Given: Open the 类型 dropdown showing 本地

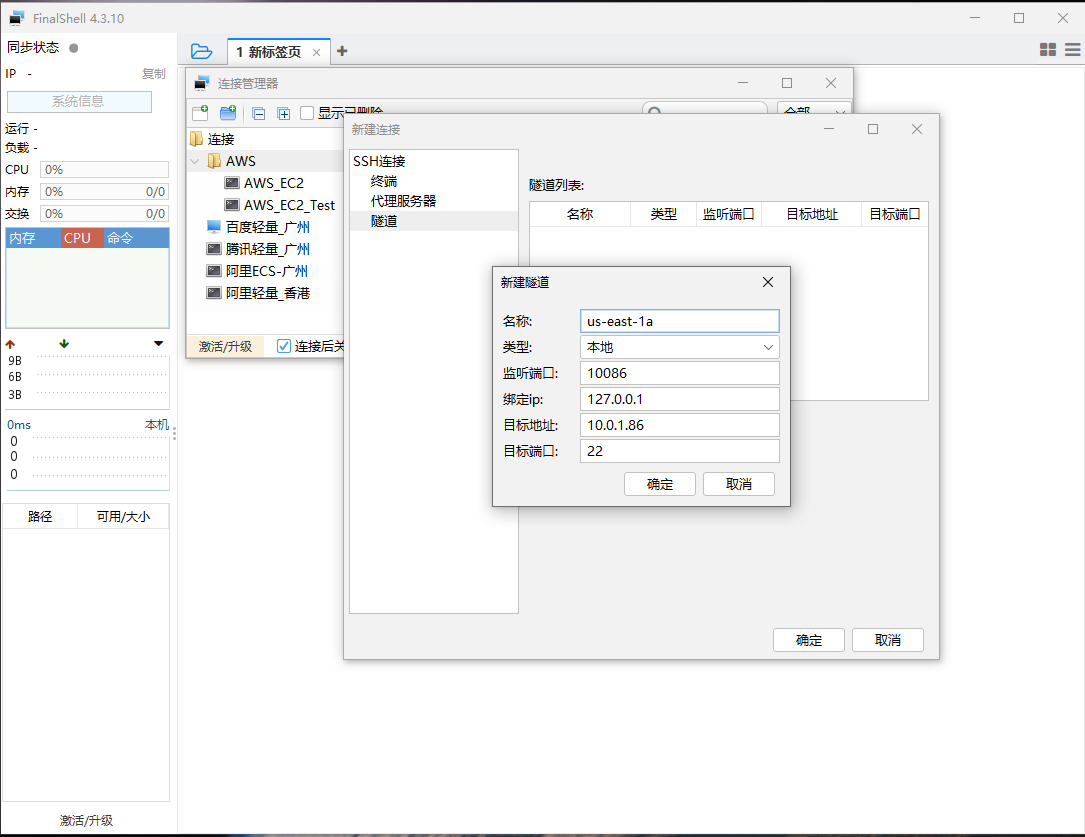Looking at the screenshot, I should [680, 347].
